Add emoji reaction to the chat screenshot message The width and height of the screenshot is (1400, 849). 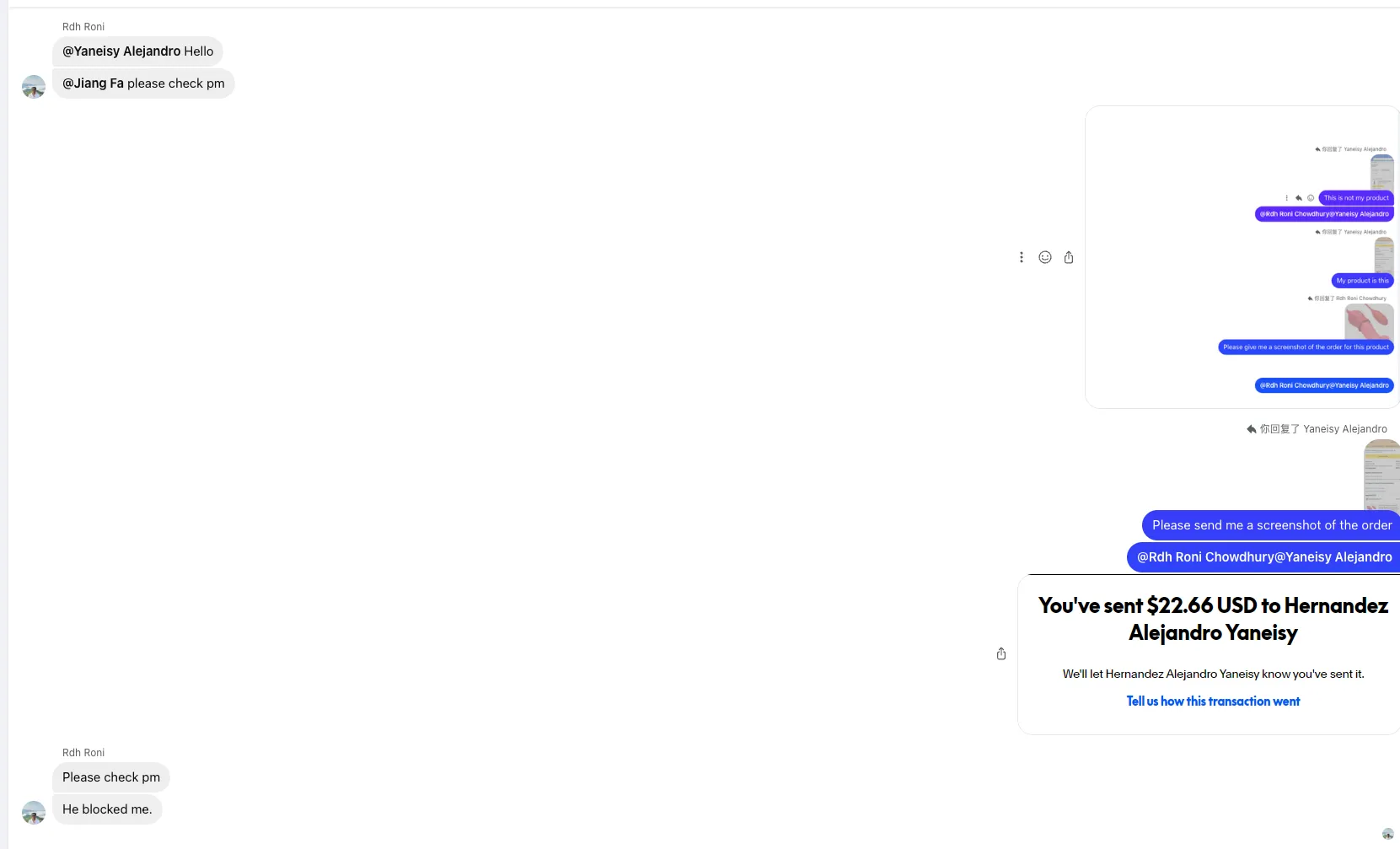point(1045,257)
